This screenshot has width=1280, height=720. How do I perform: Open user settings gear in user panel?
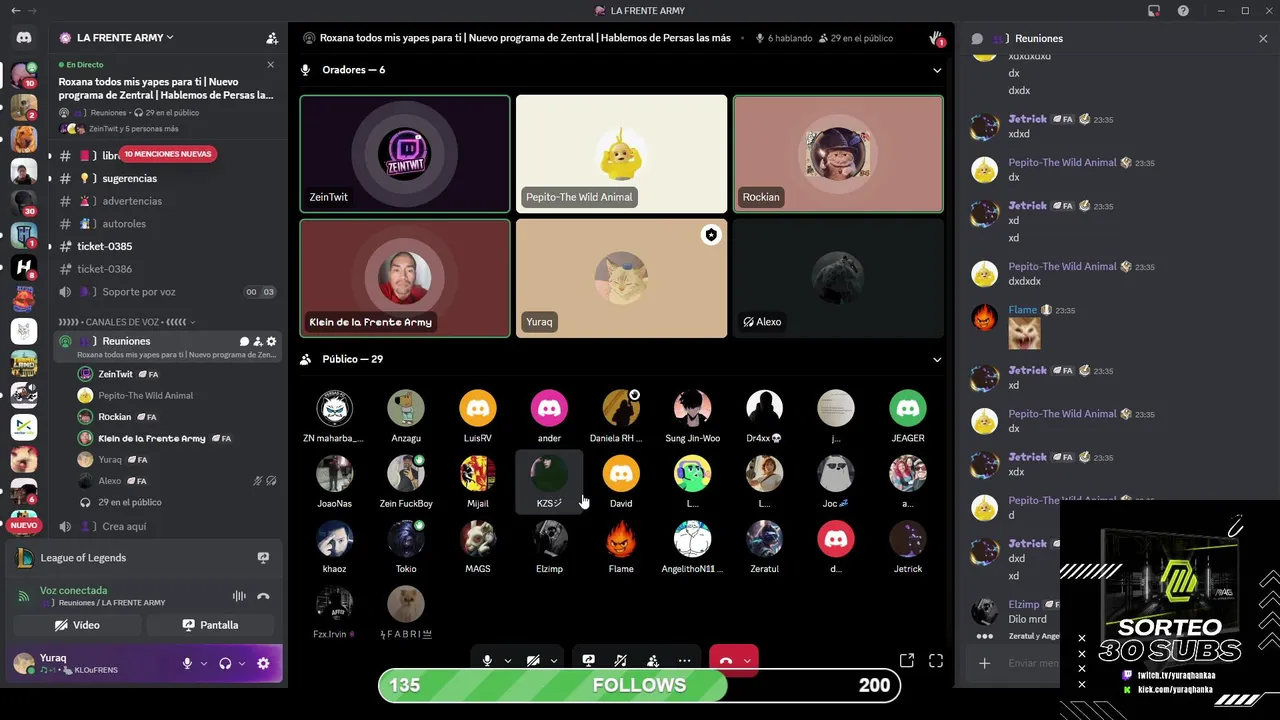[x=263, y=663]
